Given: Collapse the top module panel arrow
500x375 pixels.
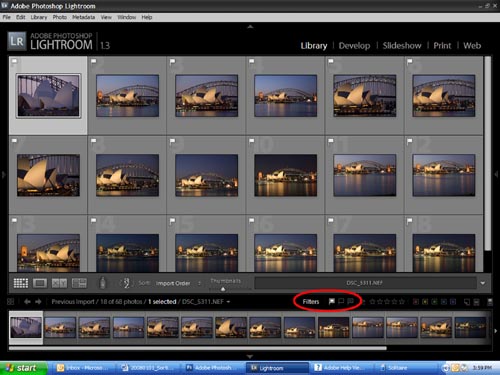Looking at the screenshot, I should (250, 27).
